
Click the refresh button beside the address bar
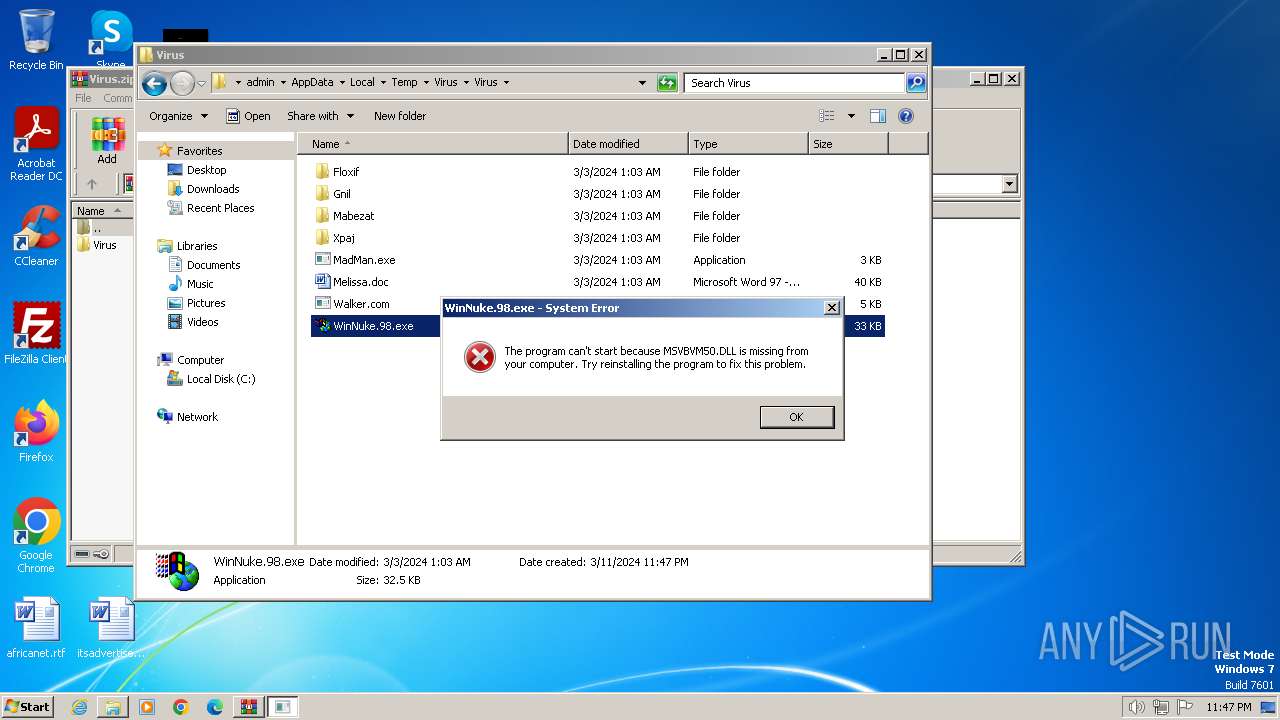[x=667, y=83]
